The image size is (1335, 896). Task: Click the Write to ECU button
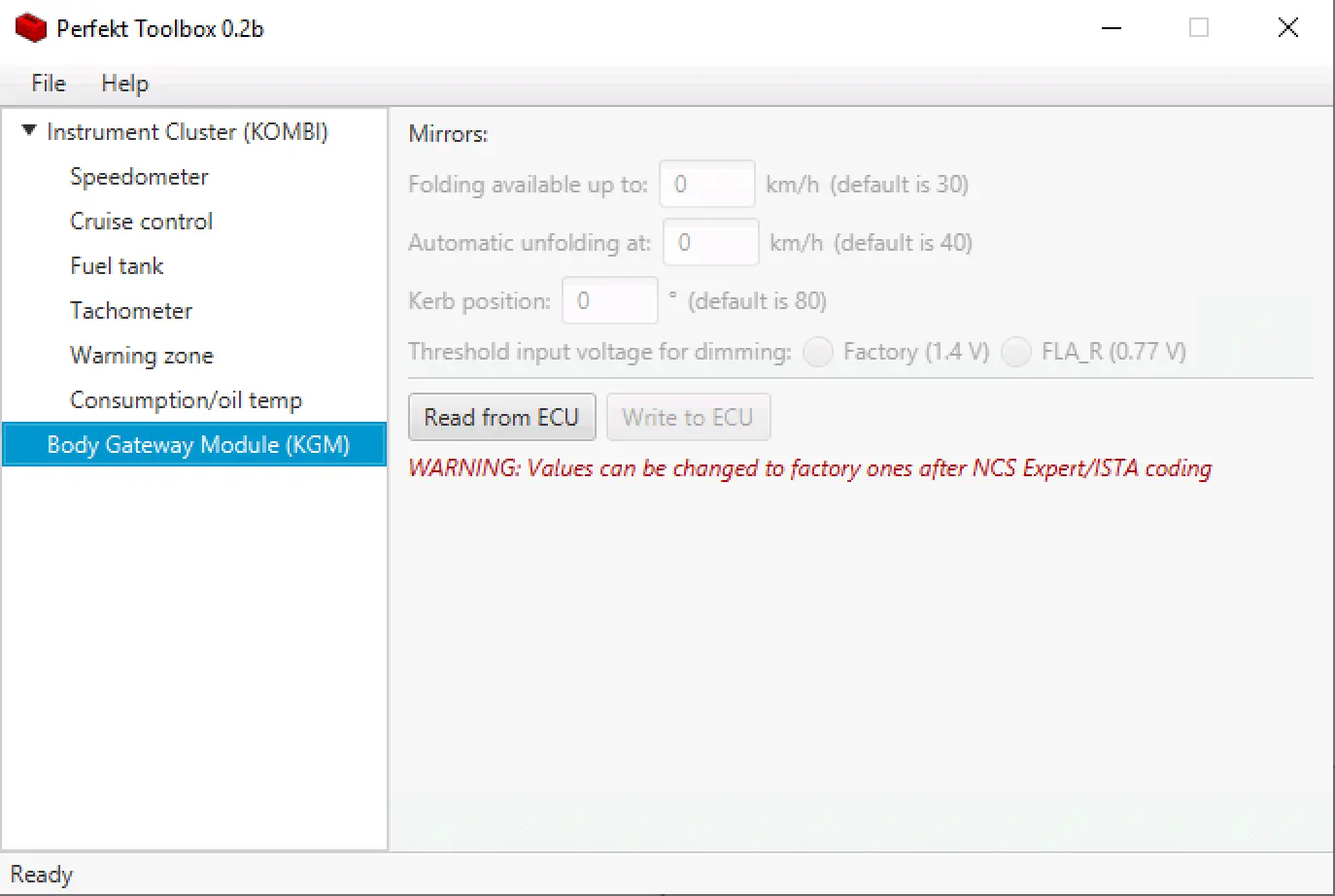tap(688, 418)
